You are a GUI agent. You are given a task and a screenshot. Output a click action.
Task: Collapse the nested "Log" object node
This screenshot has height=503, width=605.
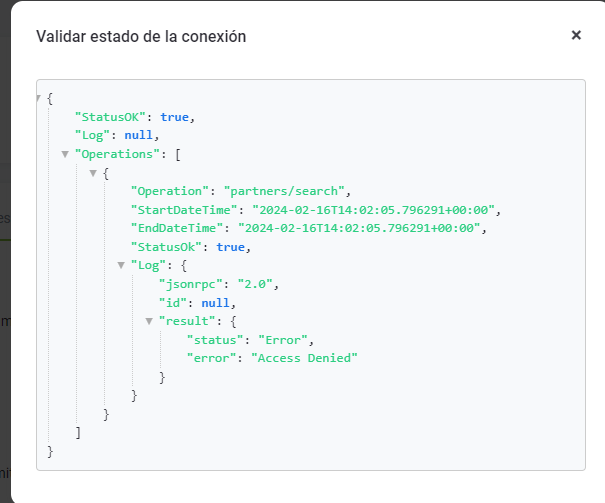(122, 265)
